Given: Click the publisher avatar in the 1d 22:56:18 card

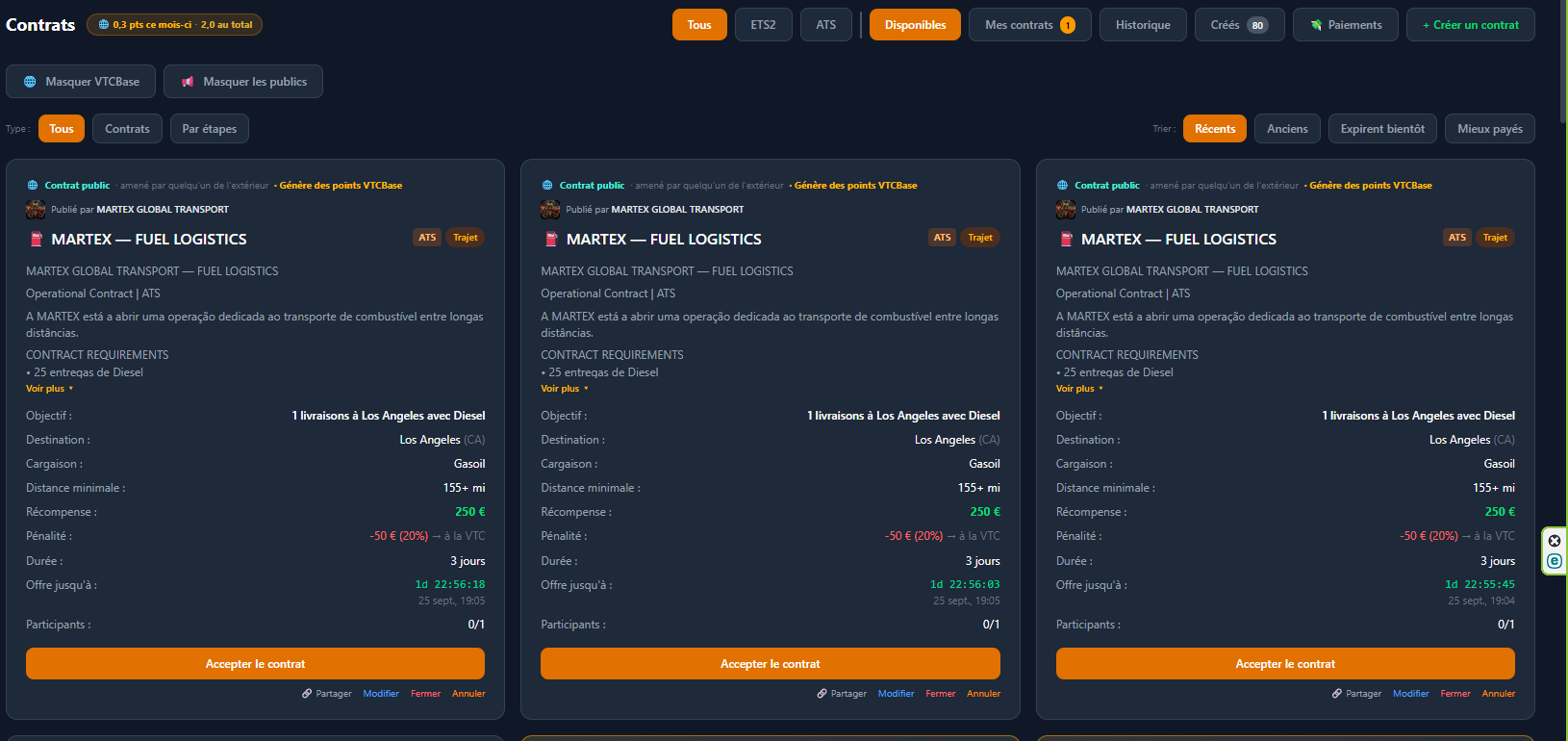Looking at the screenshot, I should pyautogui.click(x=36, y=209).
